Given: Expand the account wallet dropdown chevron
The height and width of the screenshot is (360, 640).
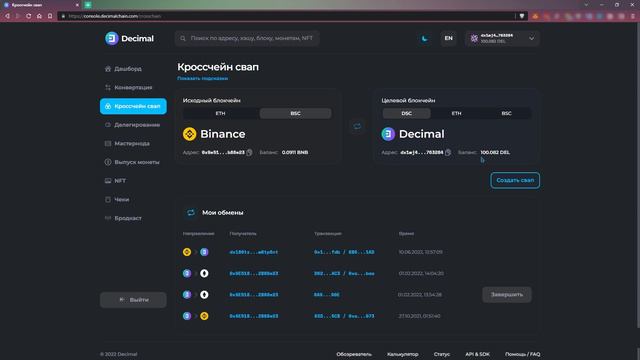Looking at the screenshot, I should [x=531, y=38].
